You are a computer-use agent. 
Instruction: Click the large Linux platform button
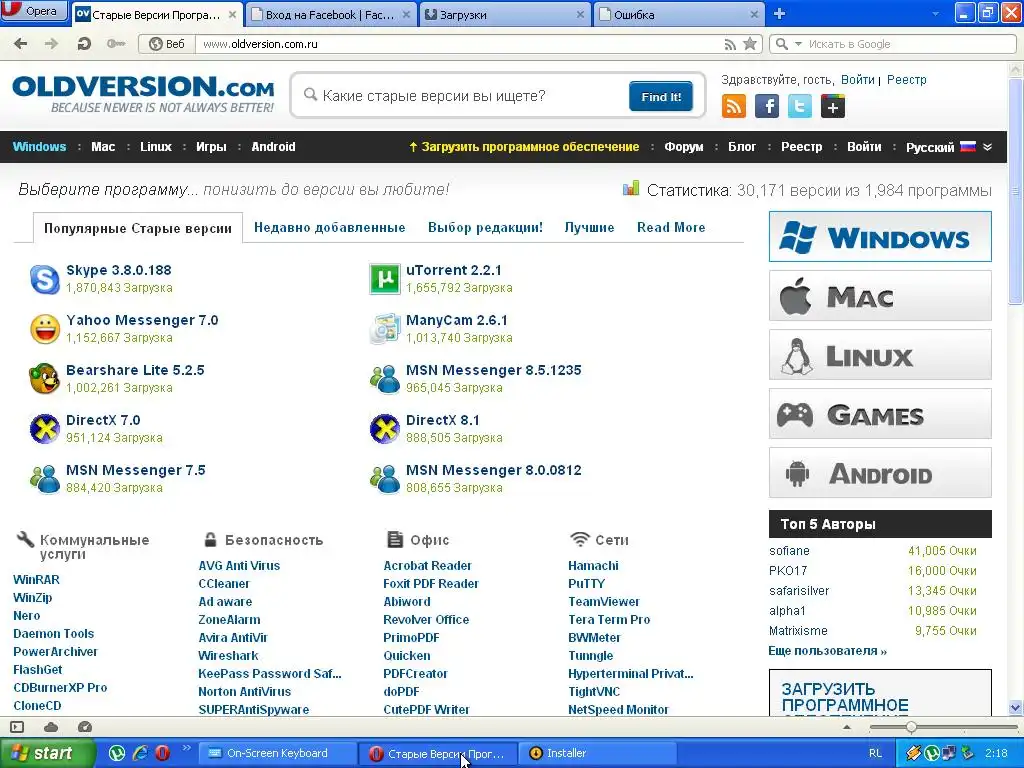coord(880,355)
